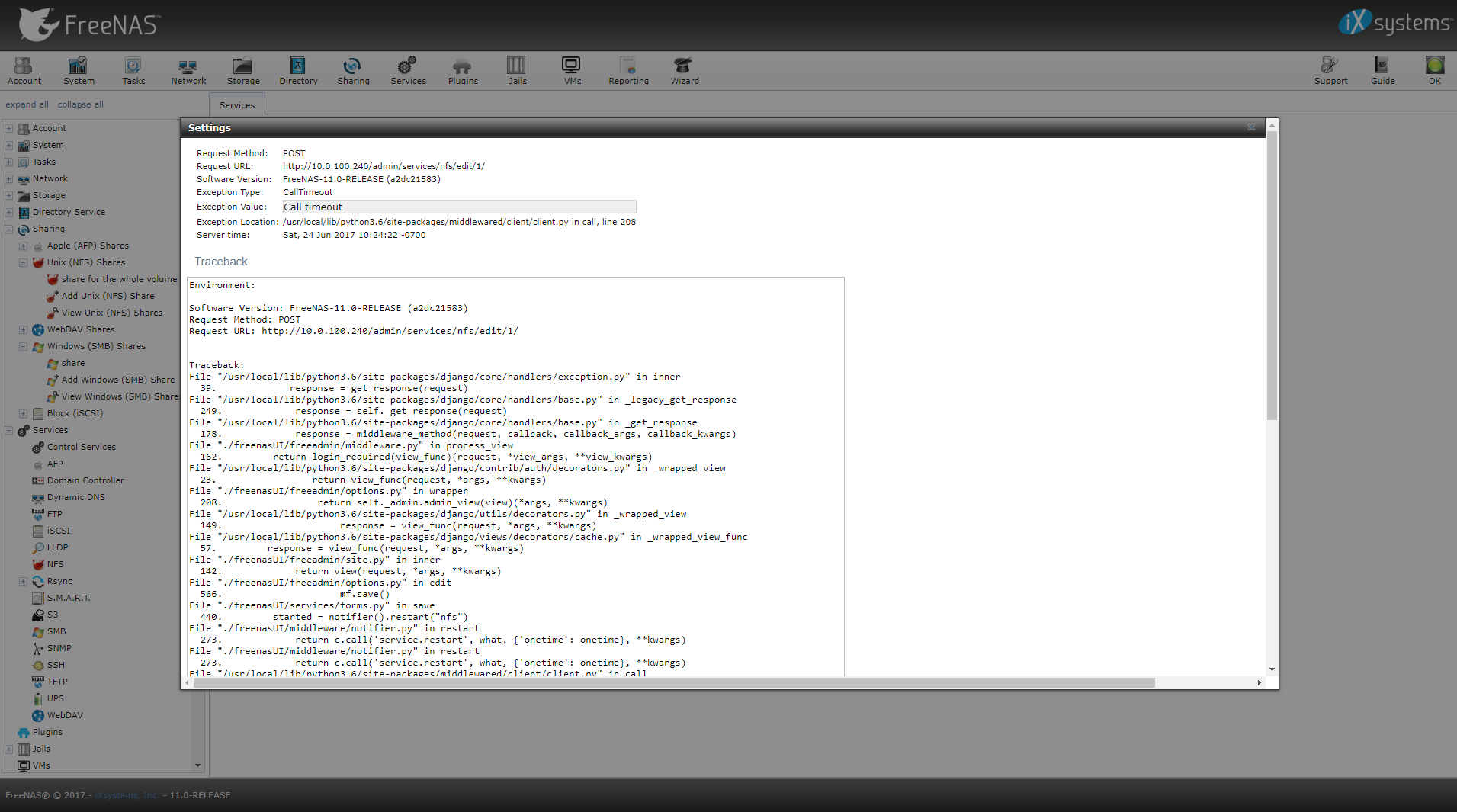Expand the Rsync tree node
This screenshot has height=812, width=1457.
coord(23,581)
